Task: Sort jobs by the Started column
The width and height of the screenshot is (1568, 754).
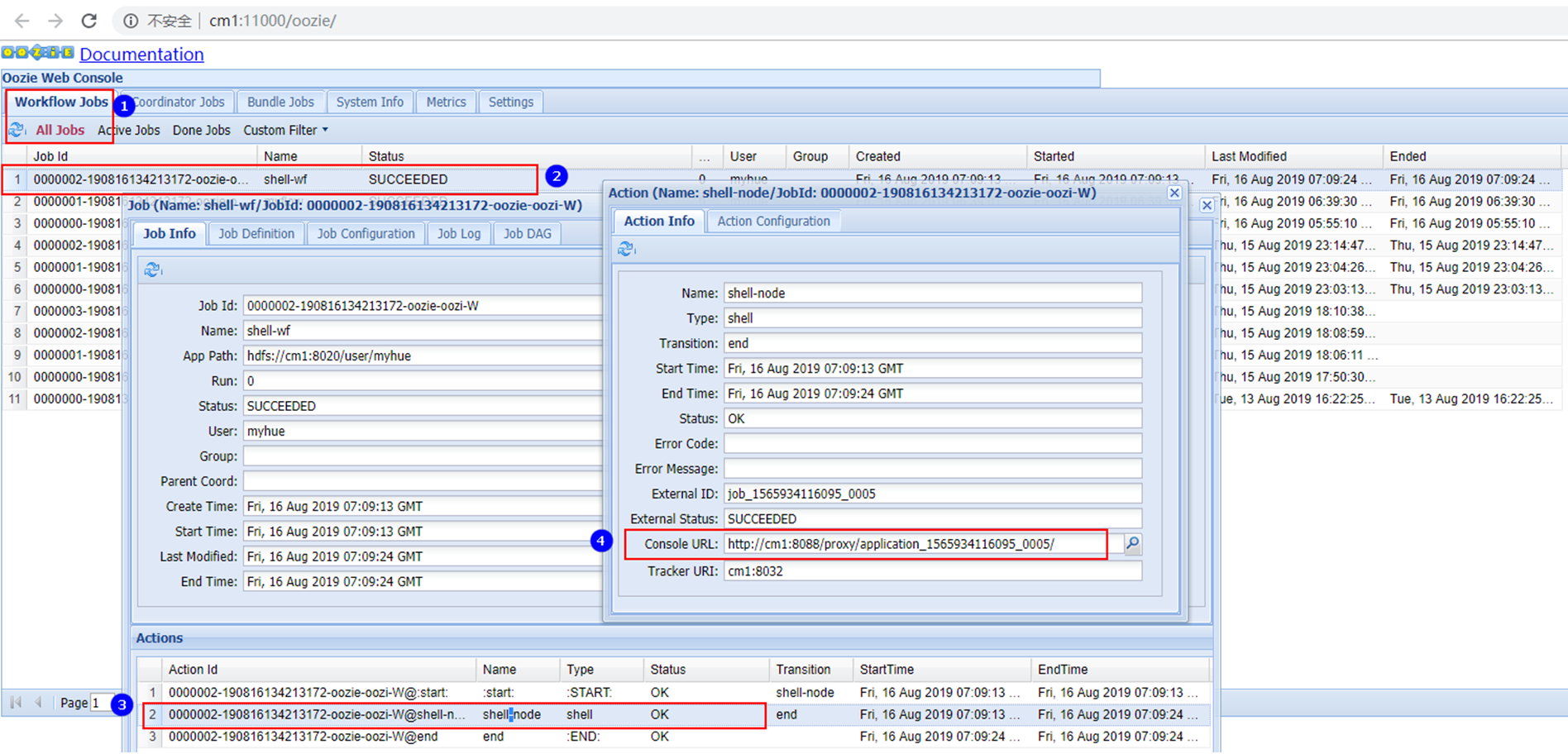Action: point(1116,156)
